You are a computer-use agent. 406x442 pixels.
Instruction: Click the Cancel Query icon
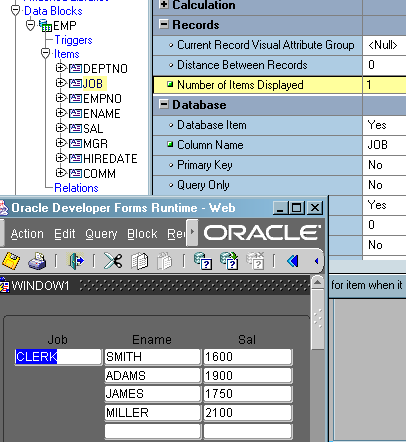pyautogui.click(x=255, y=261)
